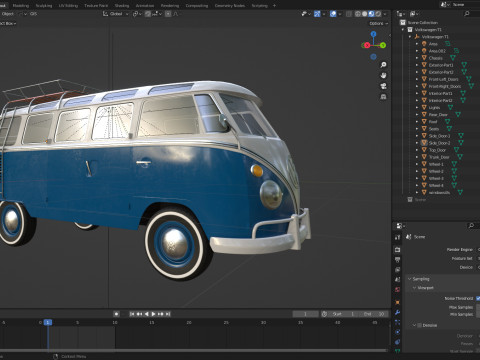The width and height of the screenshot is (480, 360).
Task: Open the Modifiers wrench tab
Action: [397, 312]
